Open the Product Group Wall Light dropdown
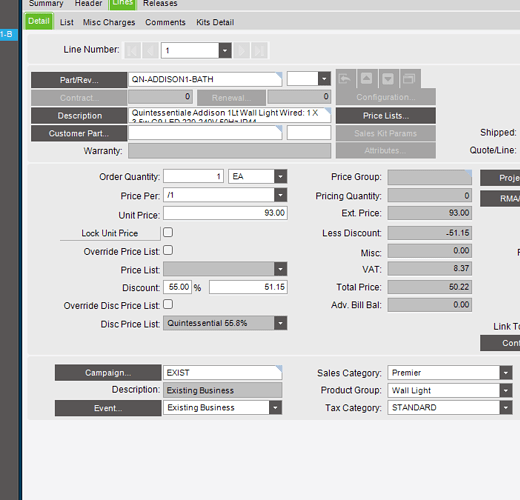Screen dimensions: 520x500 [506, 390]
